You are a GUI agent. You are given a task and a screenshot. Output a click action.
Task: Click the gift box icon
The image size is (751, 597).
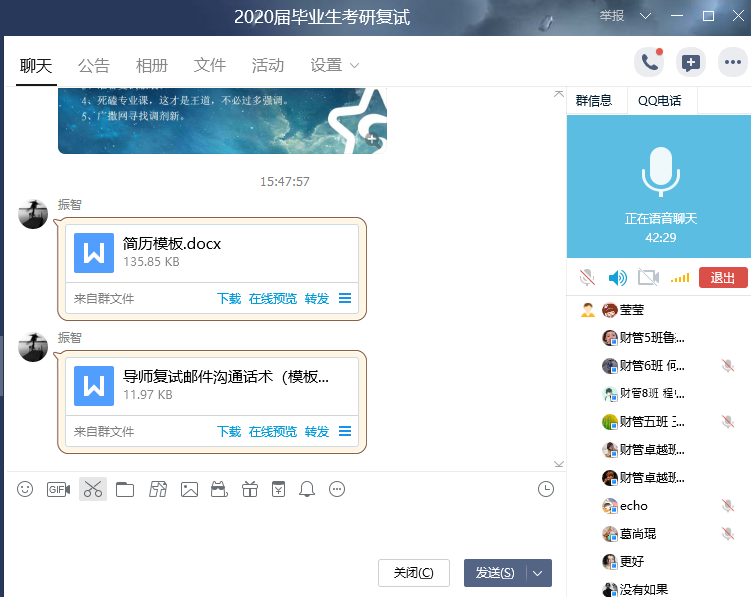pyautogui.click(x=250, y=489)
